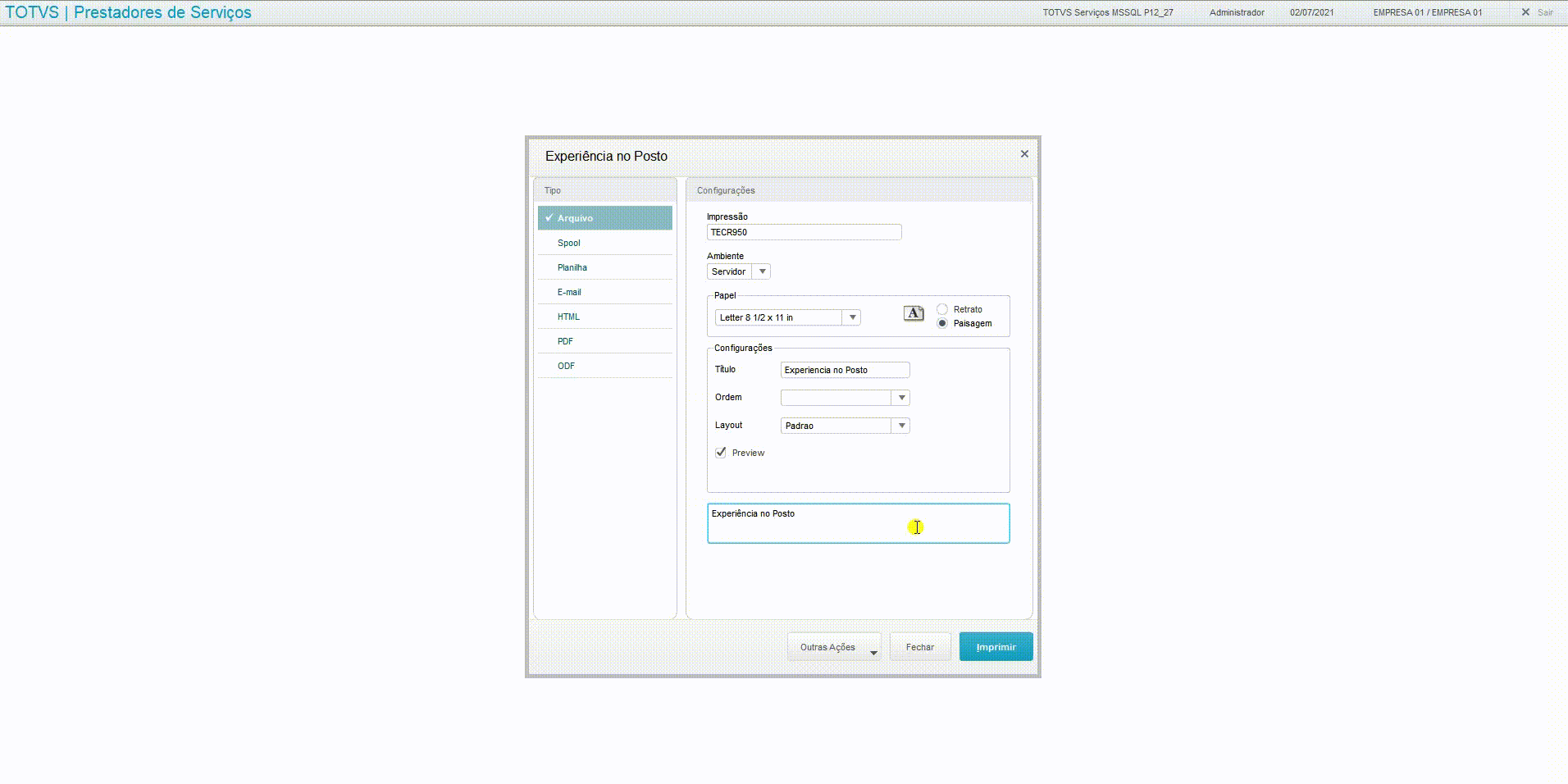Click the date 02/07/2021 in header
The image size is (1568, 784).
click(x=1311, y=12)
